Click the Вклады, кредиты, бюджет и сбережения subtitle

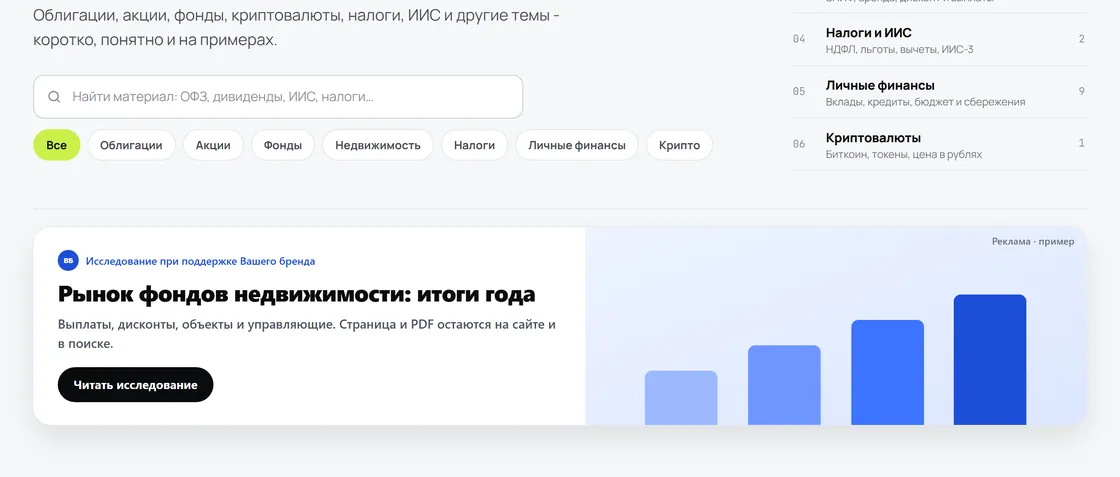click(926, 102)
